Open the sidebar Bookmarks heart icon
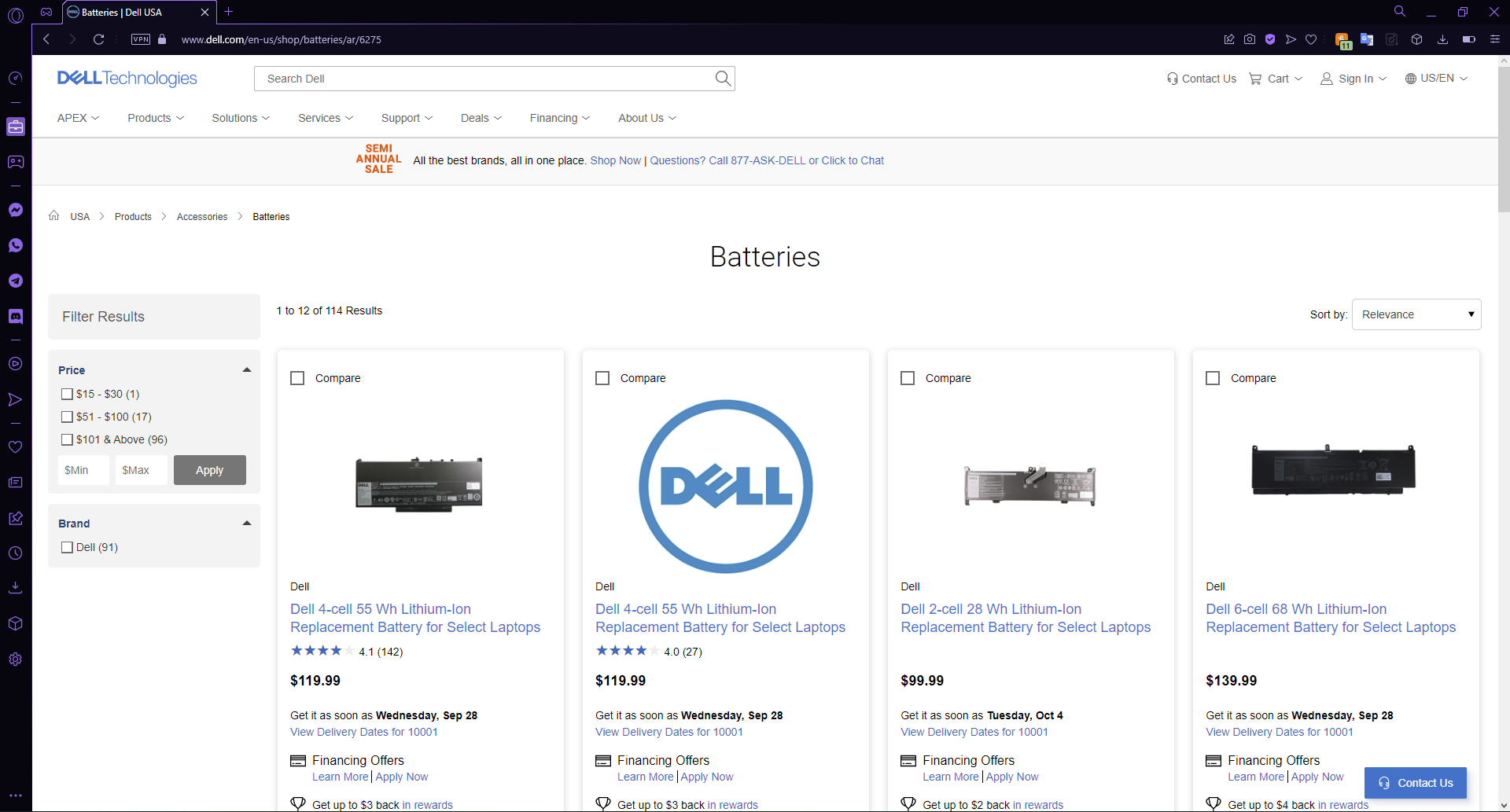1510x812 pixels. (16, 446)
